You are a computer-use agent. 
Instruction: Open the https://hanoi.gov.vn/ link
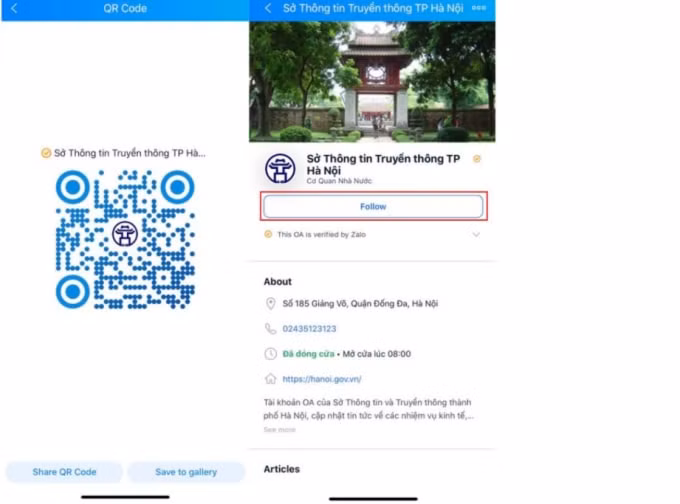pos(322,379)
